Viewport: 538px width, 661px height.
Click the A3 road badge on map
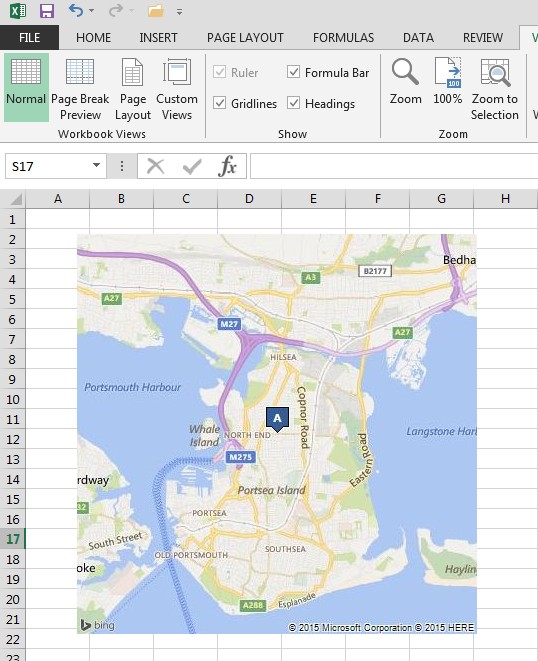pyautogui.click(x=310, y=277)
